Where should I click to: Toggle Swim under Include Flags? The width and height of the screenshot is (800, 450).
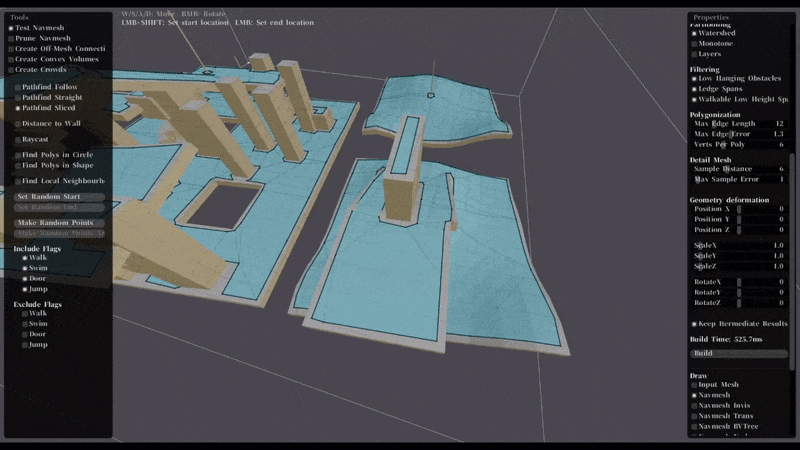(35, 268)
